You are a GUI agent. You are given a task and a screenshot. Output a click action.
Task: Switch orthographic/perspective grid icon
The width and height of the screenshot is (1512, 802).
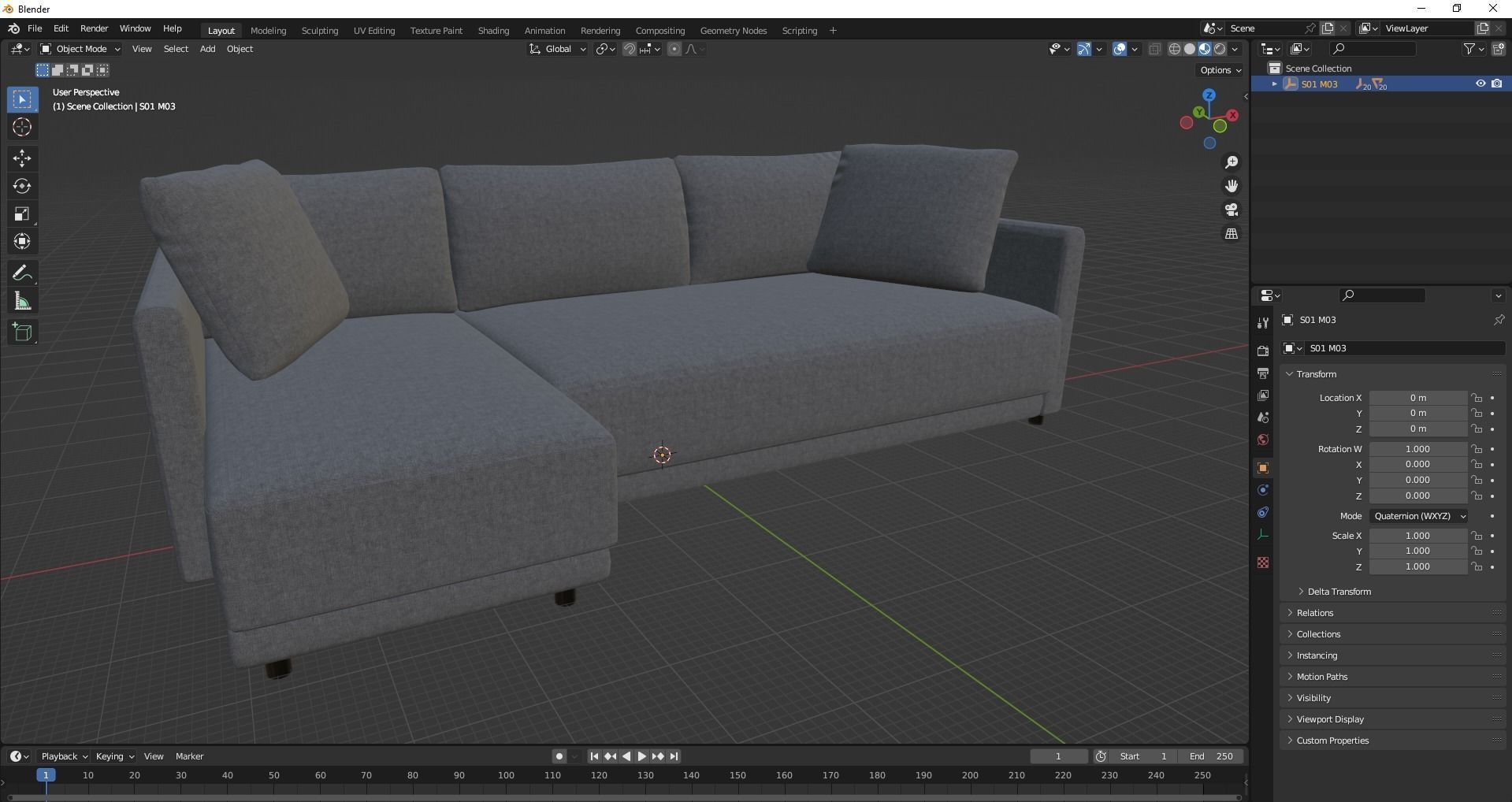pos(1232,234)
